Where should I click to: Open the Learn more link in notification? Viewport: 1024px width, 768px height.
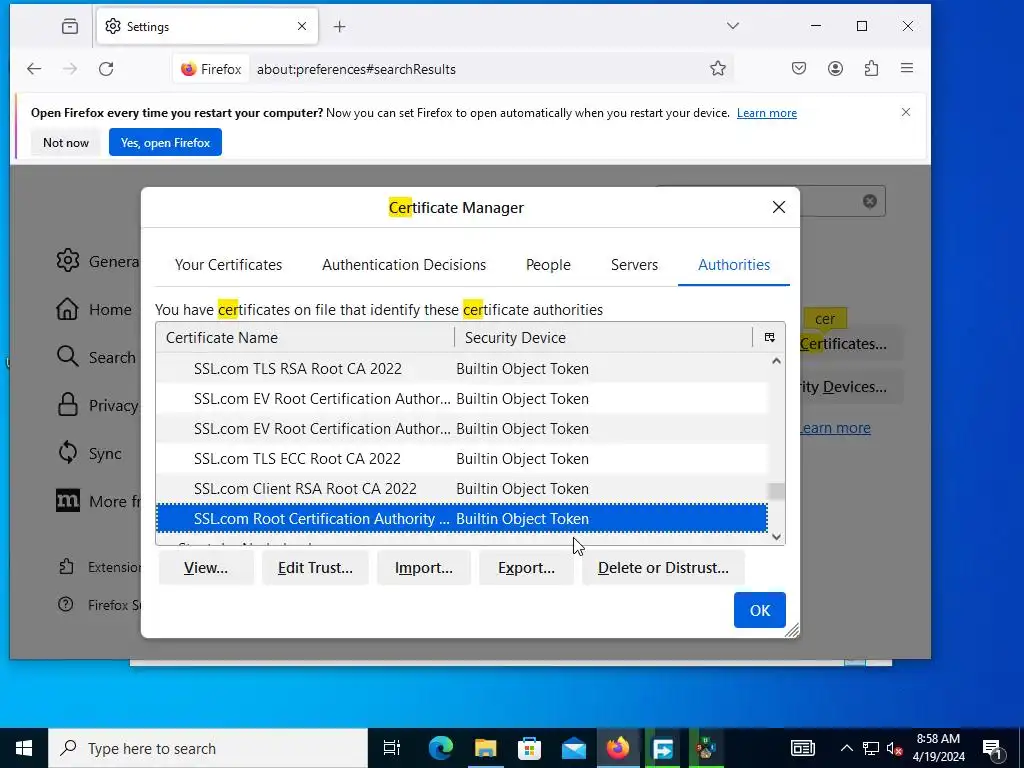point(767,113)
